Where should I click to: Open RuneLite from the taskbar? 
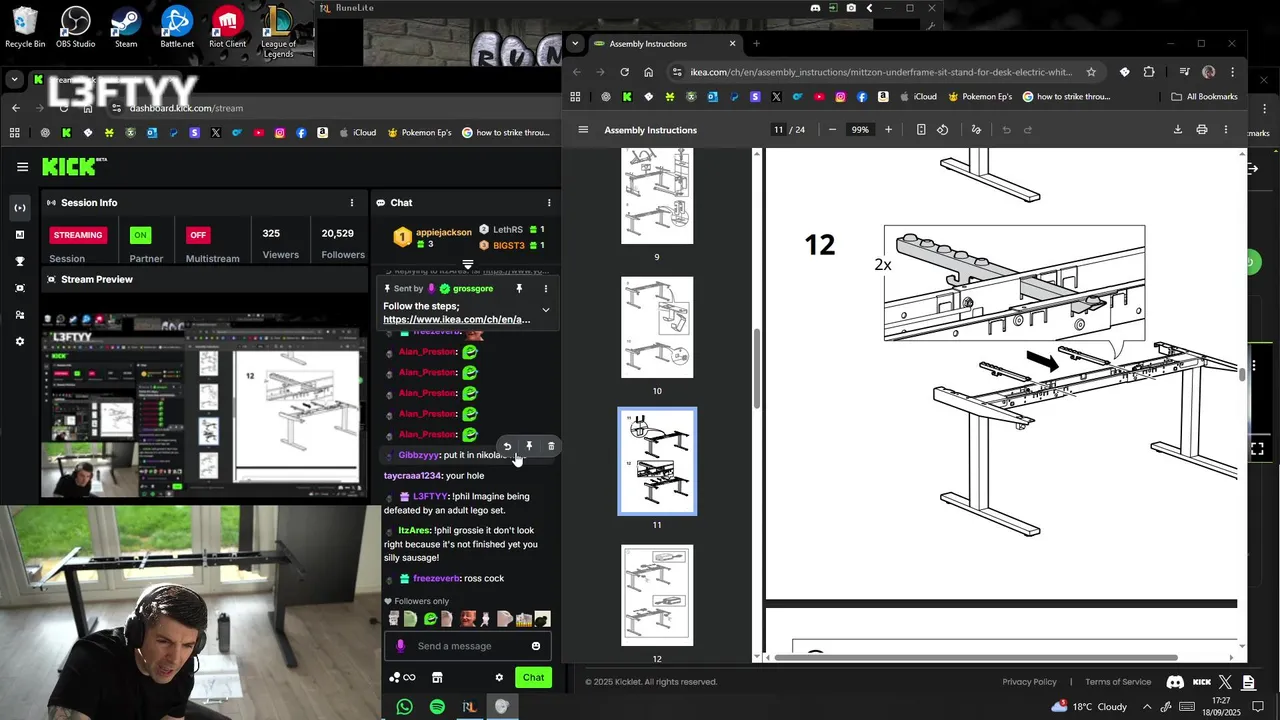469,707
